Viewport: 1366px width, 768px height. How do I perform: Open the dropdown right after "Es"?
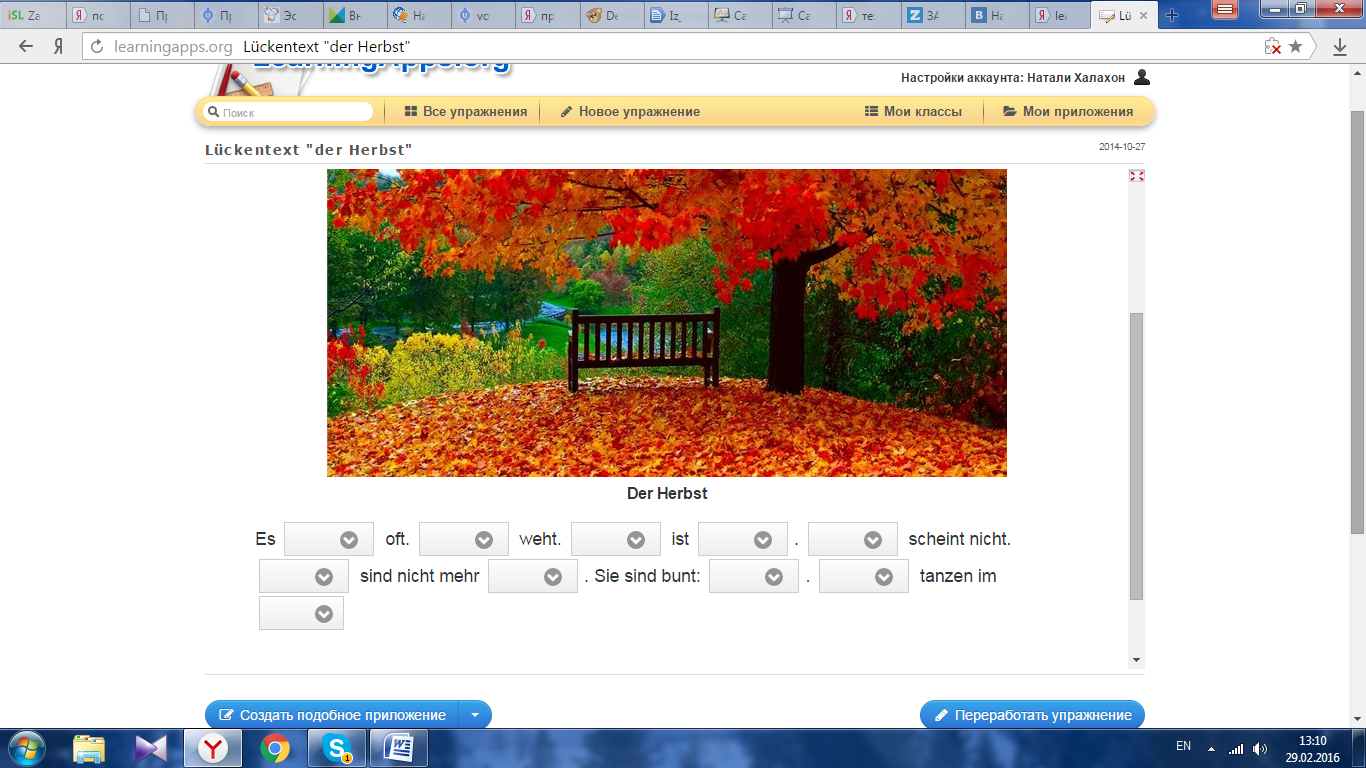(x=329, y=539)
